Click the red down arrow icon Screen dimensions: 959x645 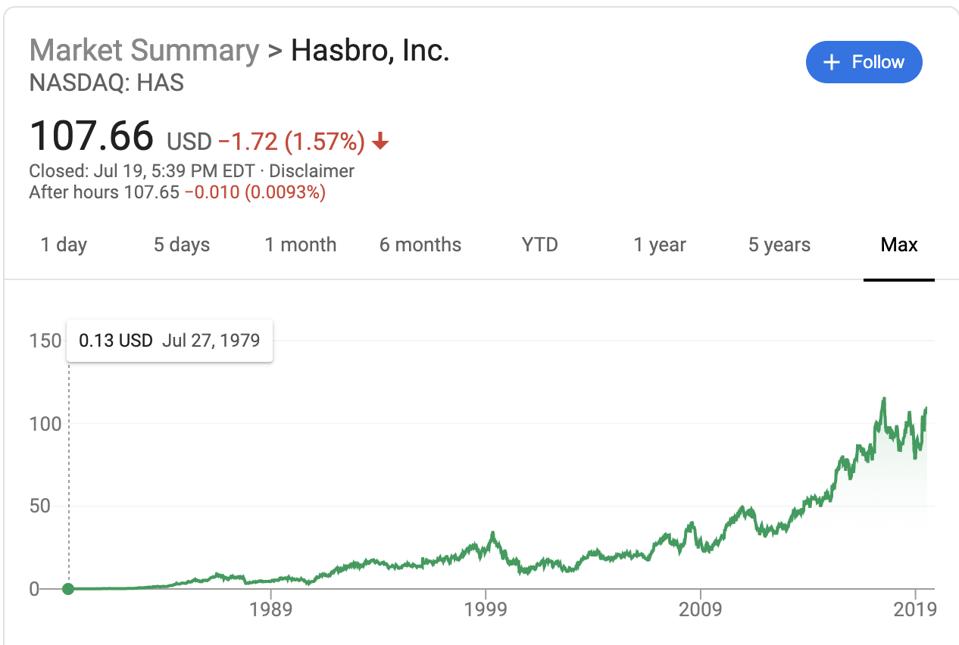(380, 142)
